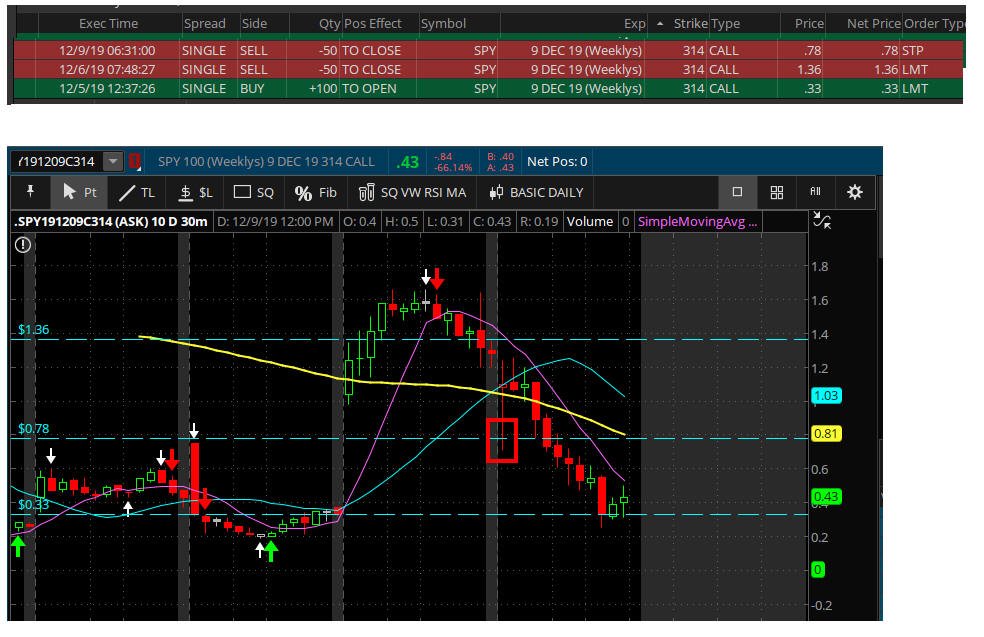Click the Net Price column header
The image size is (984, 637).
873,24
